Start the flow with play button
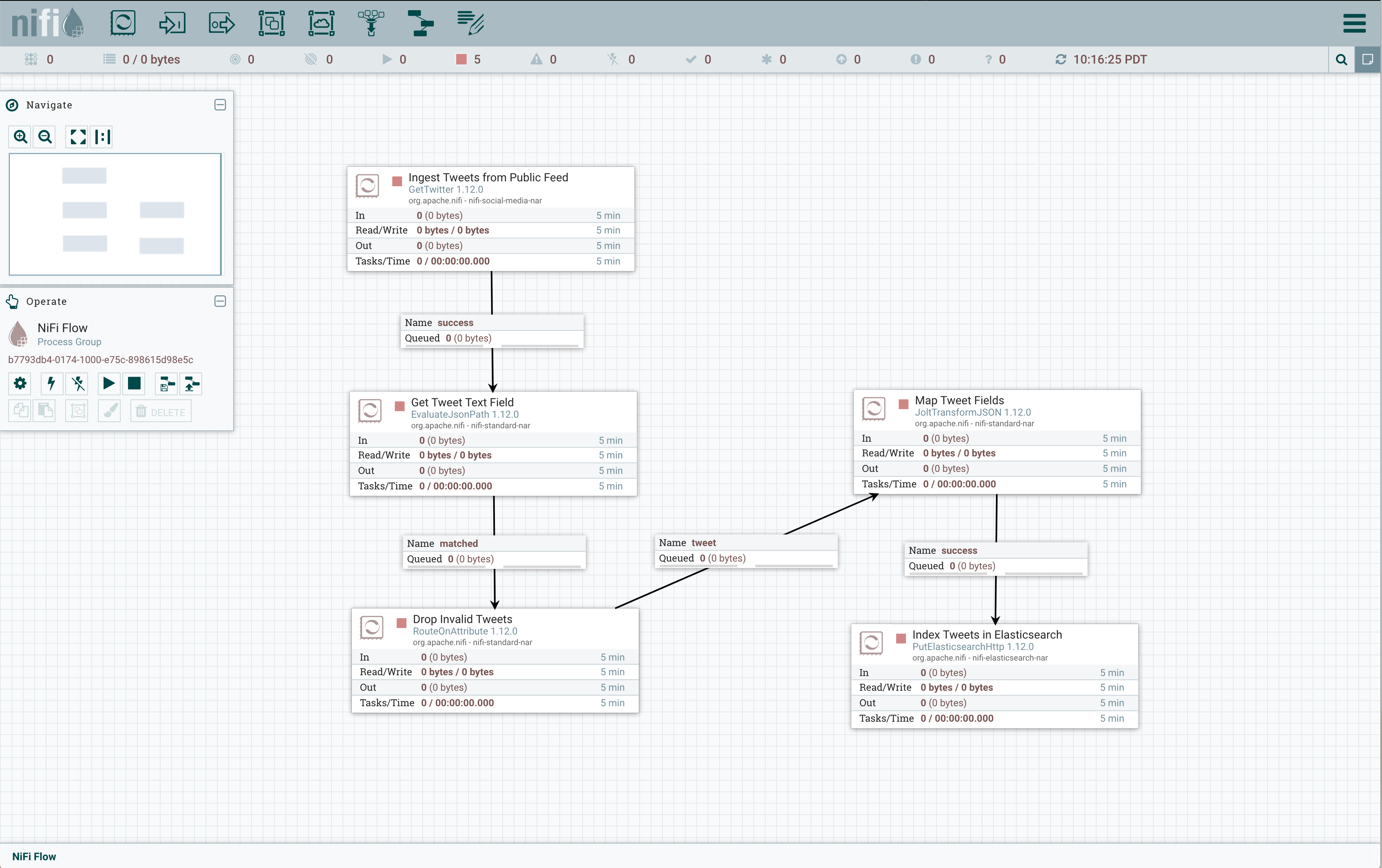Image resolution: width=1382 pixels, height=868 pixels. (x=108, y=383)
